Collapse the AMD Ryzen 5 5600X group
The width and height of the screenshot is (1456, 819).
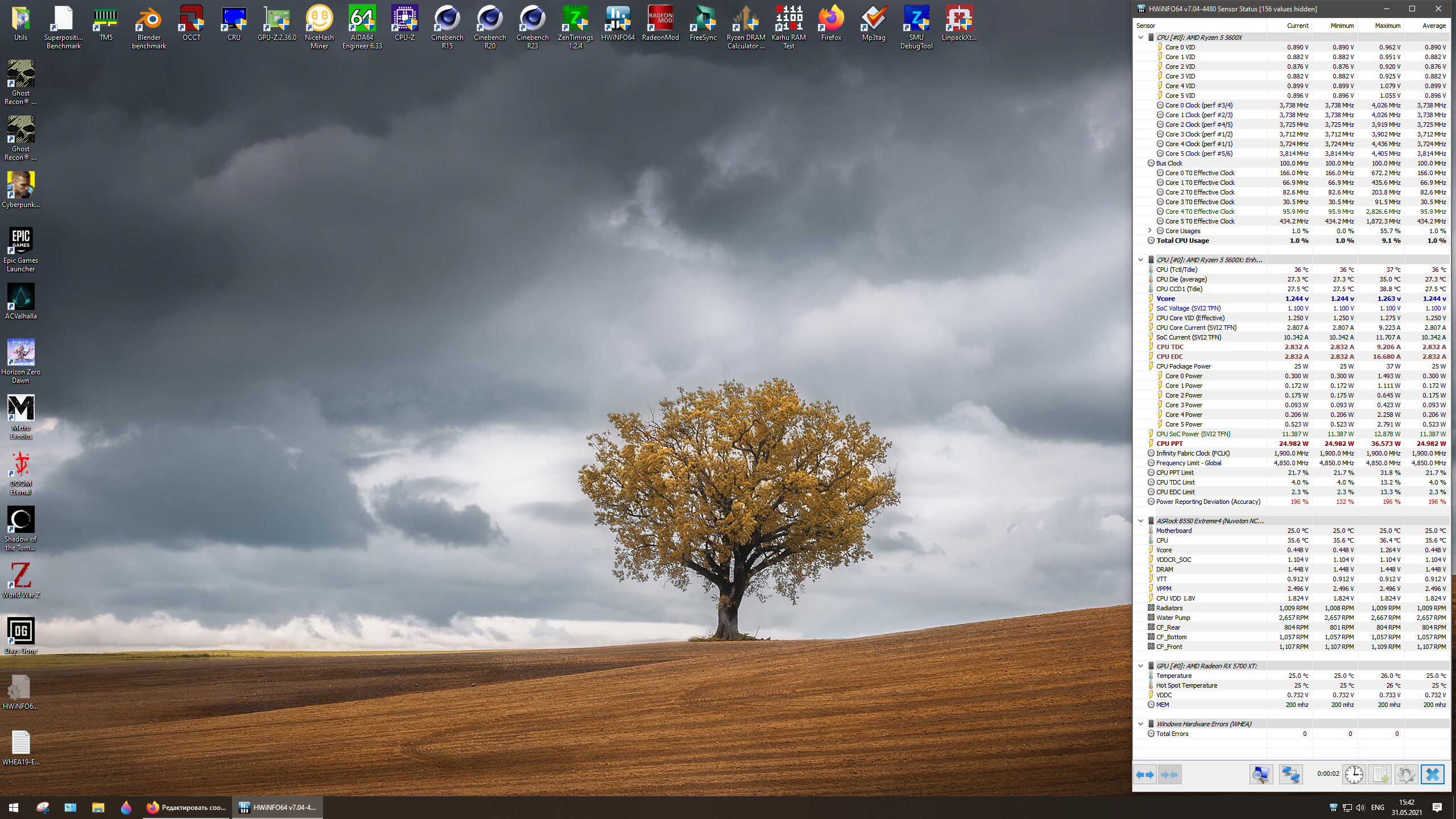(1140, 38)
